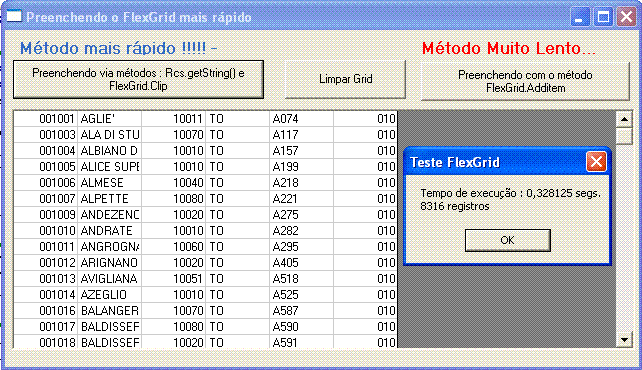Image resolution: width=642 pixels, height=370 pixels.
Task: Select the ANDEZENC cell
Action: point(110,214)
